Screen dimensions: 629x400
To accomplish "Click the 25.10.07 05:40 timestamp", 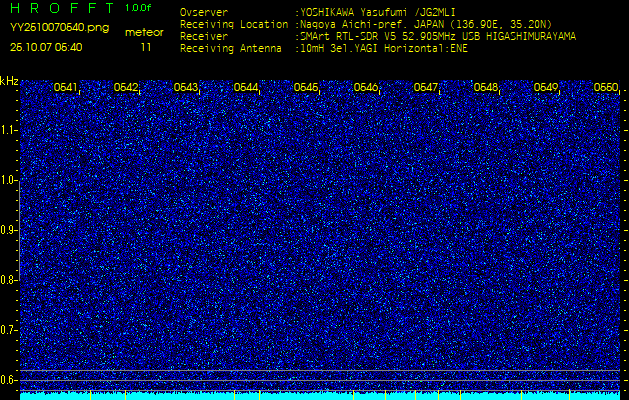I will pyautogui.click(x=46, y=47).
